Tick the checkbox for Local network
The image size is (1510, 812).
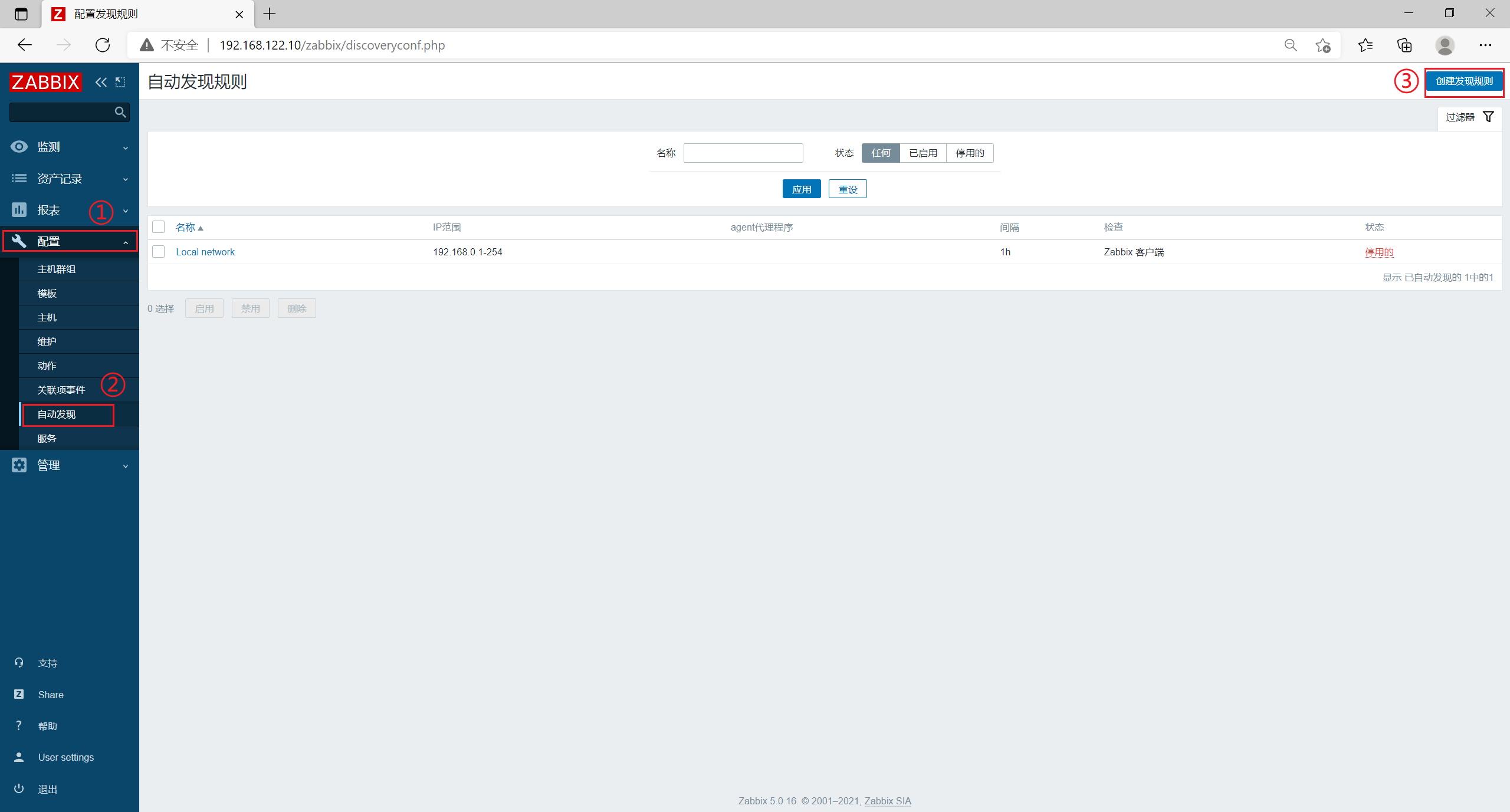158,252
